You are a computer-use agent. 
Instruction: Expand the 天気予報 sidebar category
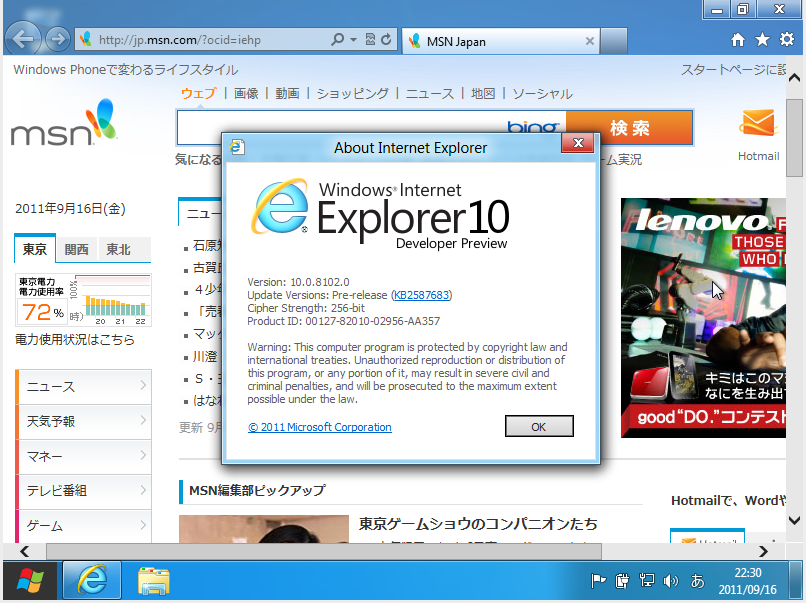coord(84,422)
